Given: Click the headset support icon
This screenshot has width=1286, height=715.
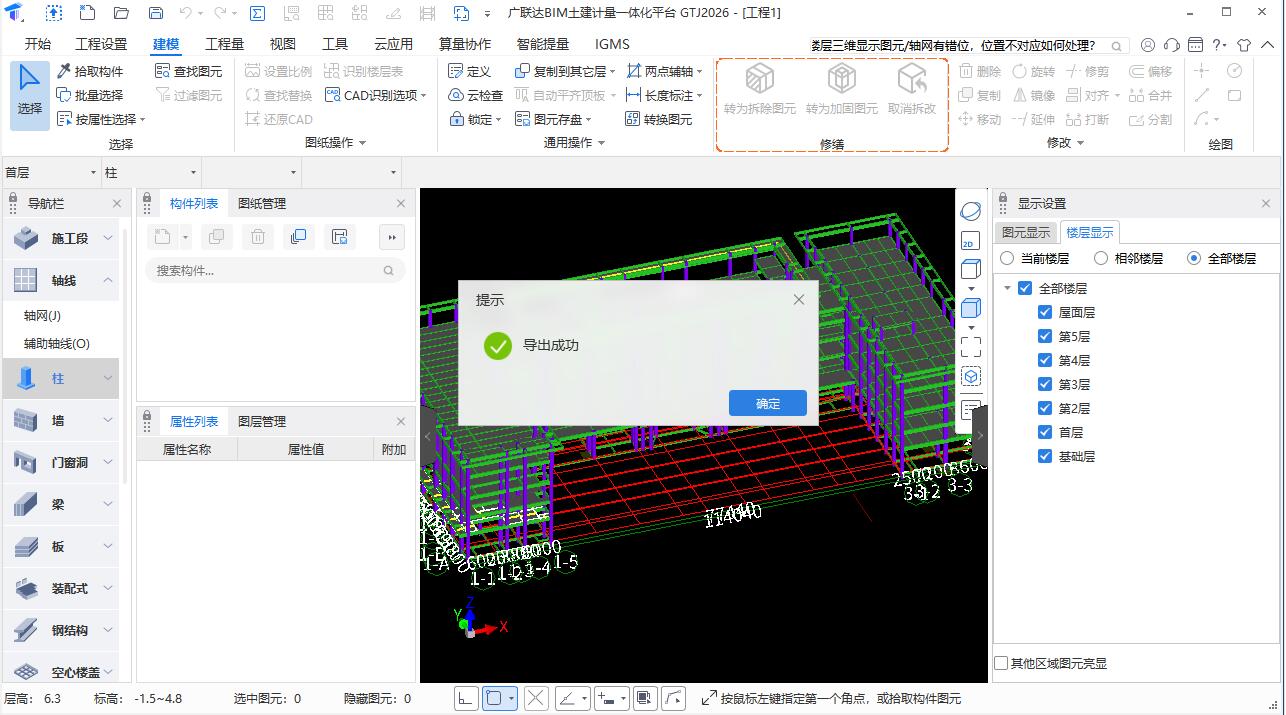Looking at the screenshot, I should click(1171, 45).
